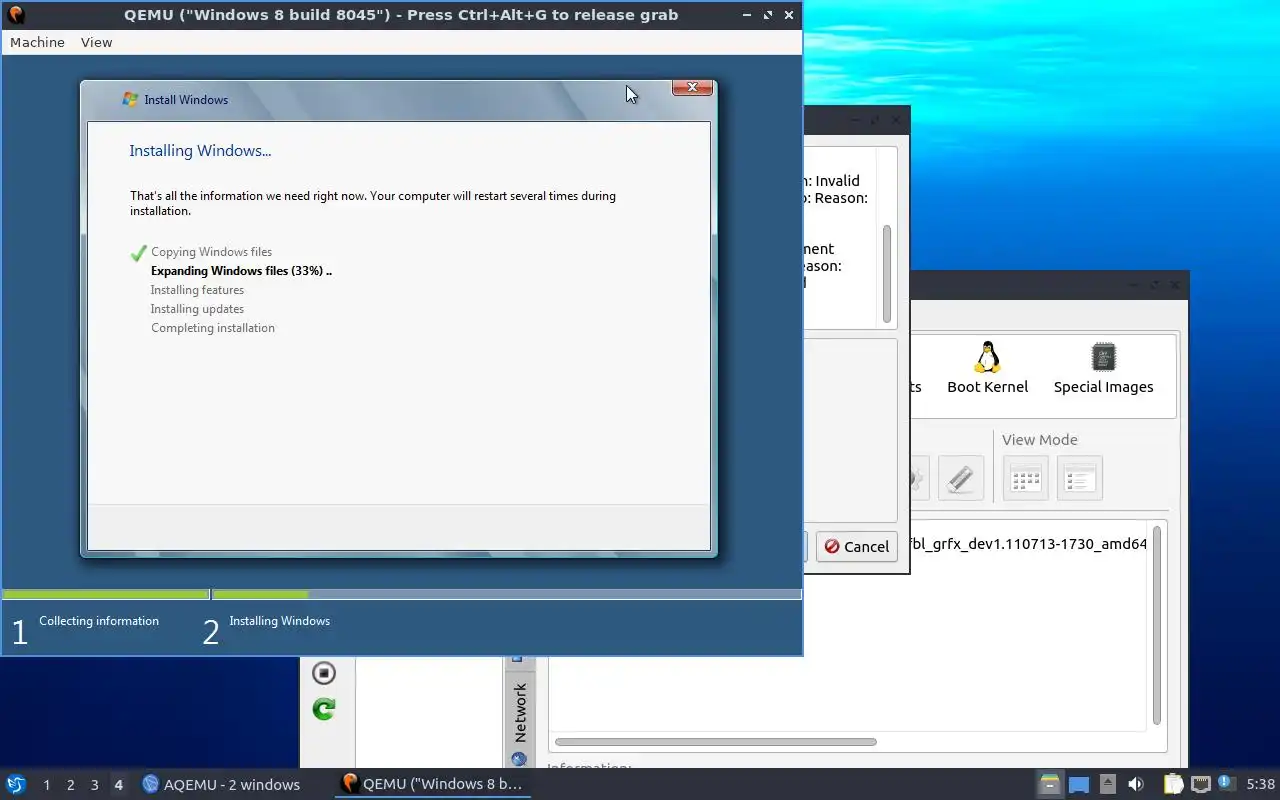Click the 'Expanding Windows files (33%)' step
1280x800 pixels.
click(x=241, y=271)
